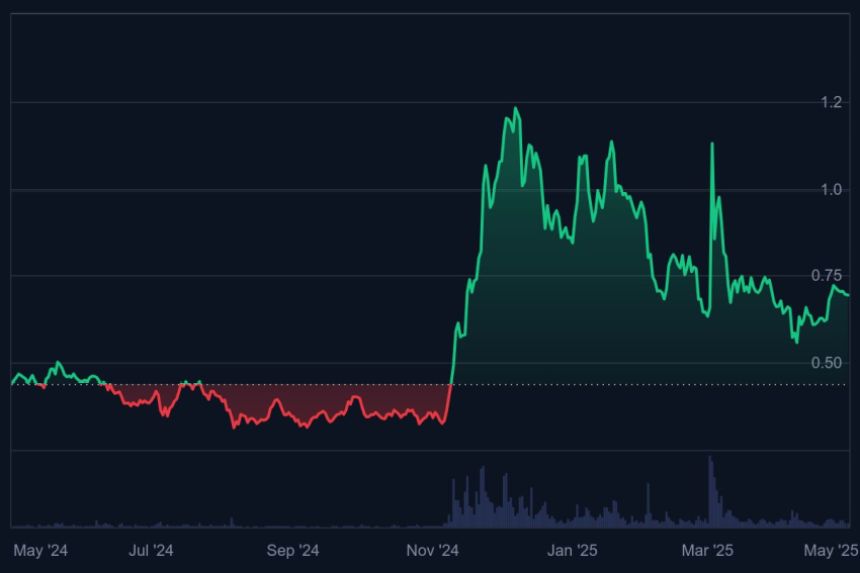This screenshot has width=860, height=573.
Task: Click the 1.0 price axis label
Action: 831,190
